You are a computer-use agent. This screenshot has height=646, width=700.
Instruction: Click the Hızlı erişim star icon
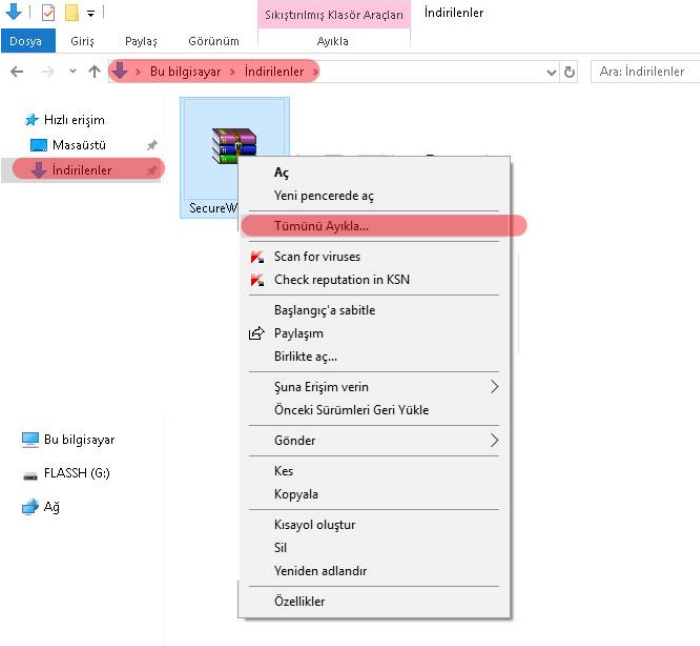31,120
